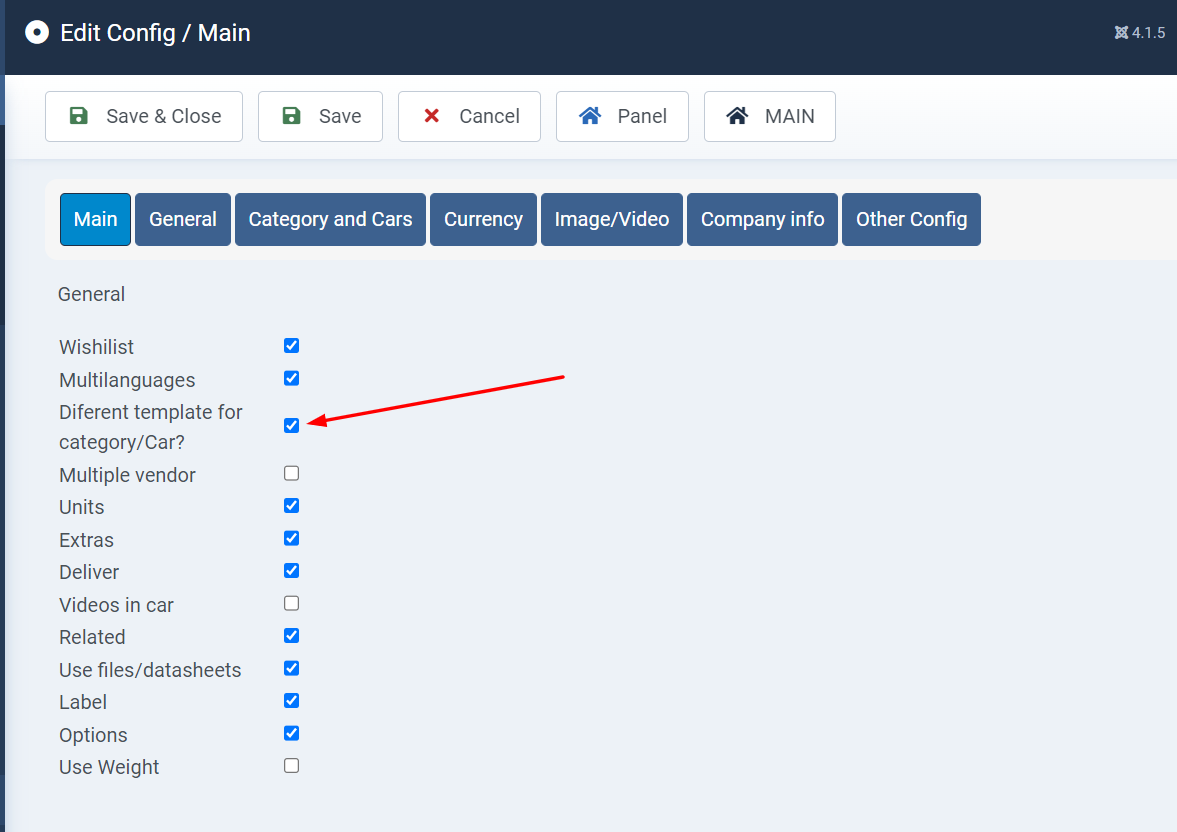The height and width of the screenshot is (832, 1177).
Task: Toggle the Options checkbox
Action: 291,733
